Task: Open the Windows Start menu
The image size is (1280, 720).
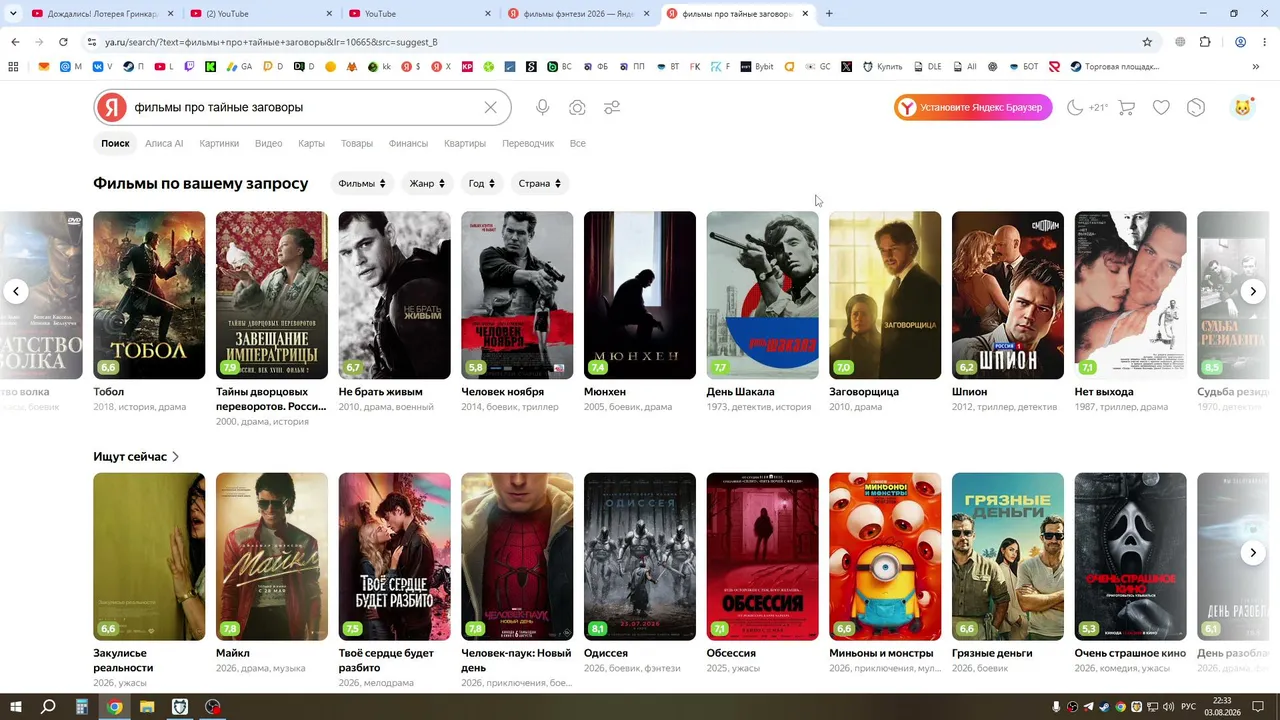Action: pos(16,707)
